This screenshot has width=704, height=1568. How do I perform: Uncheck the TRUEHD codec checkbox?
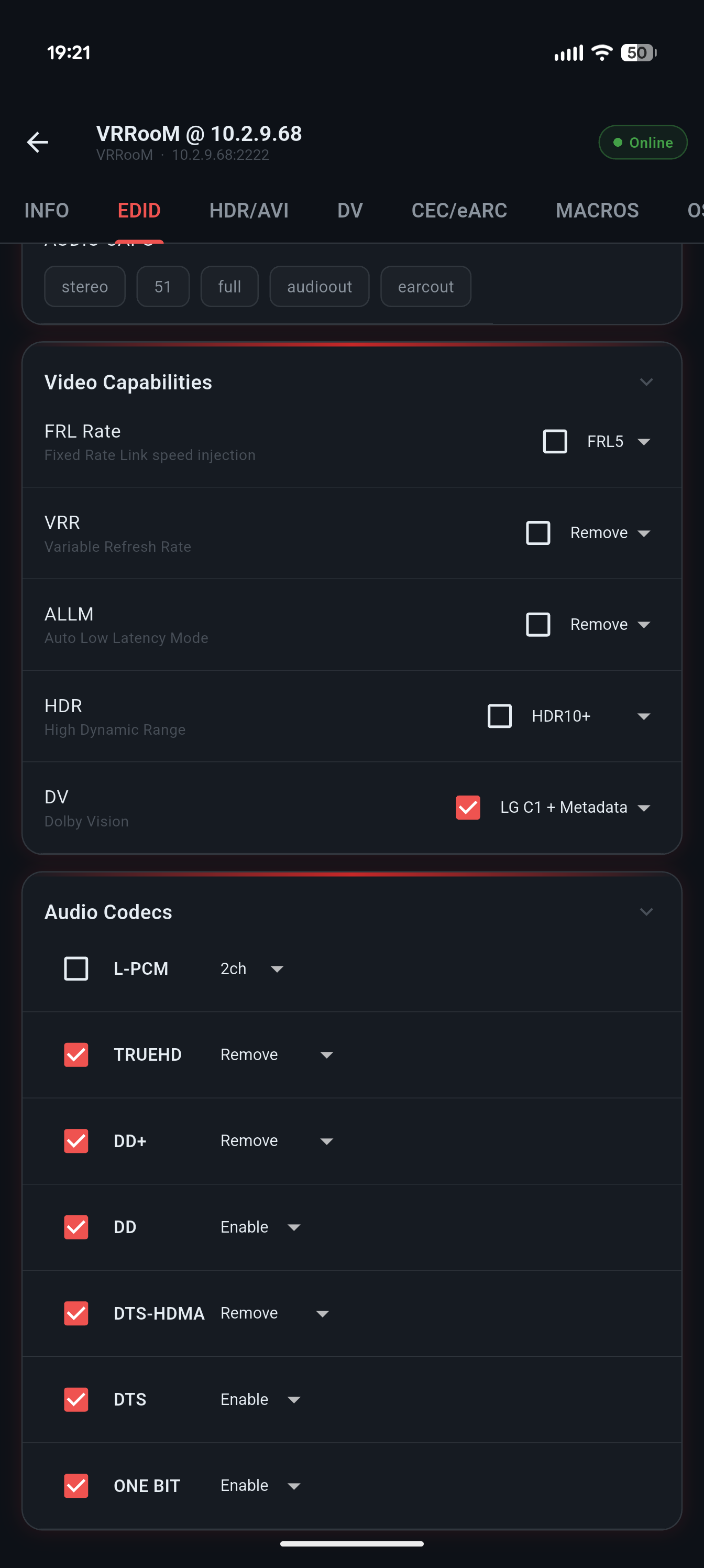pyautogui.click(x=76, y=1055)
